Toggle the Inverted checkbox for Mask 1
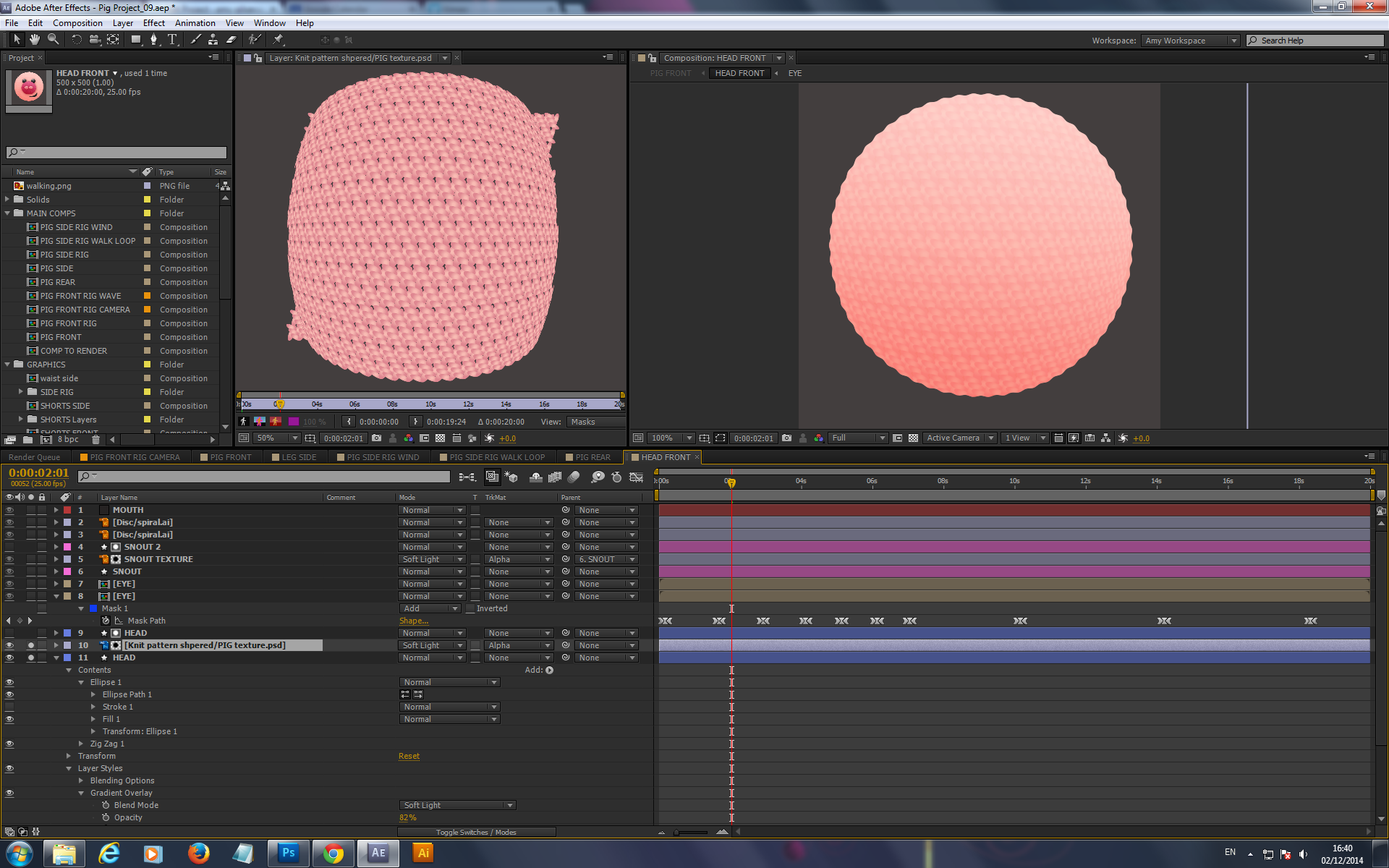This screenshot has height=868, width=1389. click(470, 608)
